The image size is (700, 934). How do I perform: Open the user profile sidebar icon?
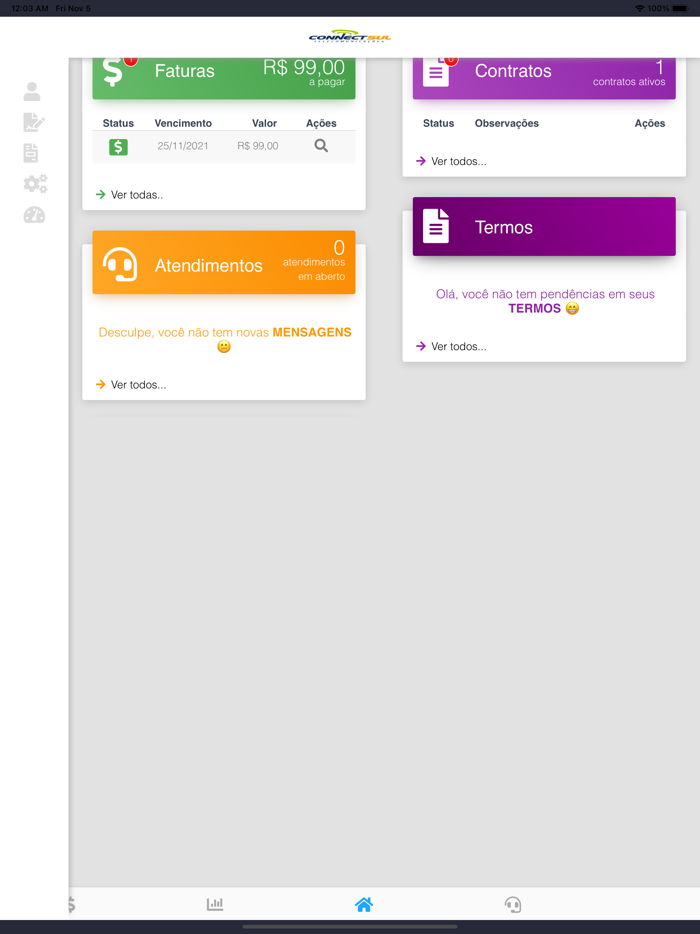pyautogui.click(x=32, y=92)
